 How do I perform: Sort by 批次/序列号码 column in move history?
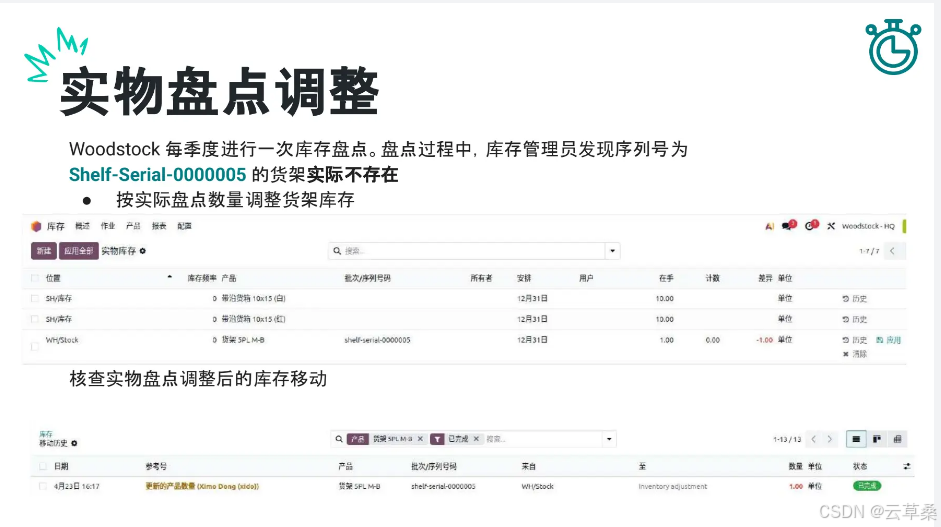[x=434, y=466]
